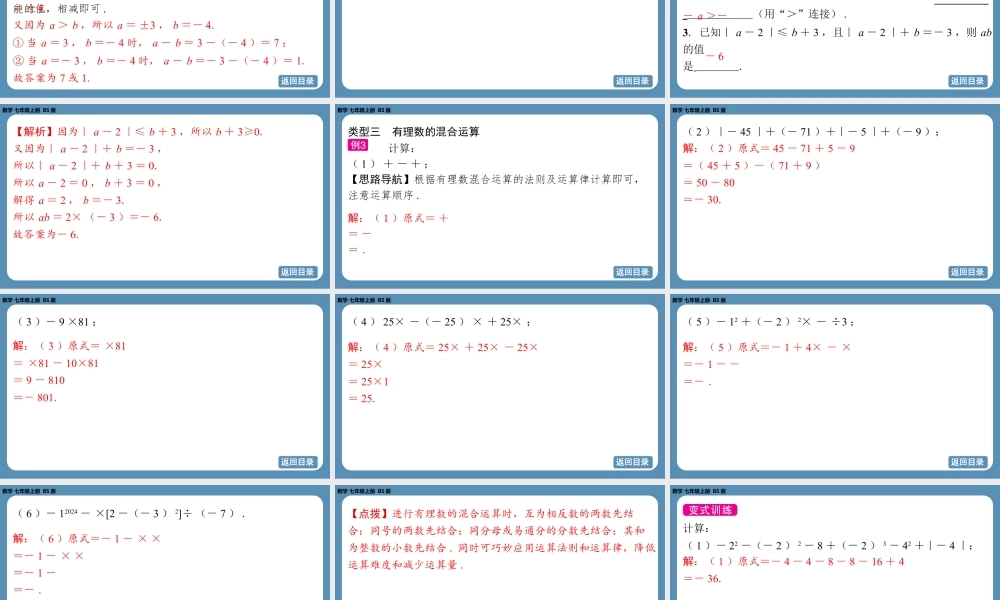Click 返回目录 on the (2) |−45| problem slide
Image resolution: width=1000 pixels, height=600 pixels.
(967, 272)
